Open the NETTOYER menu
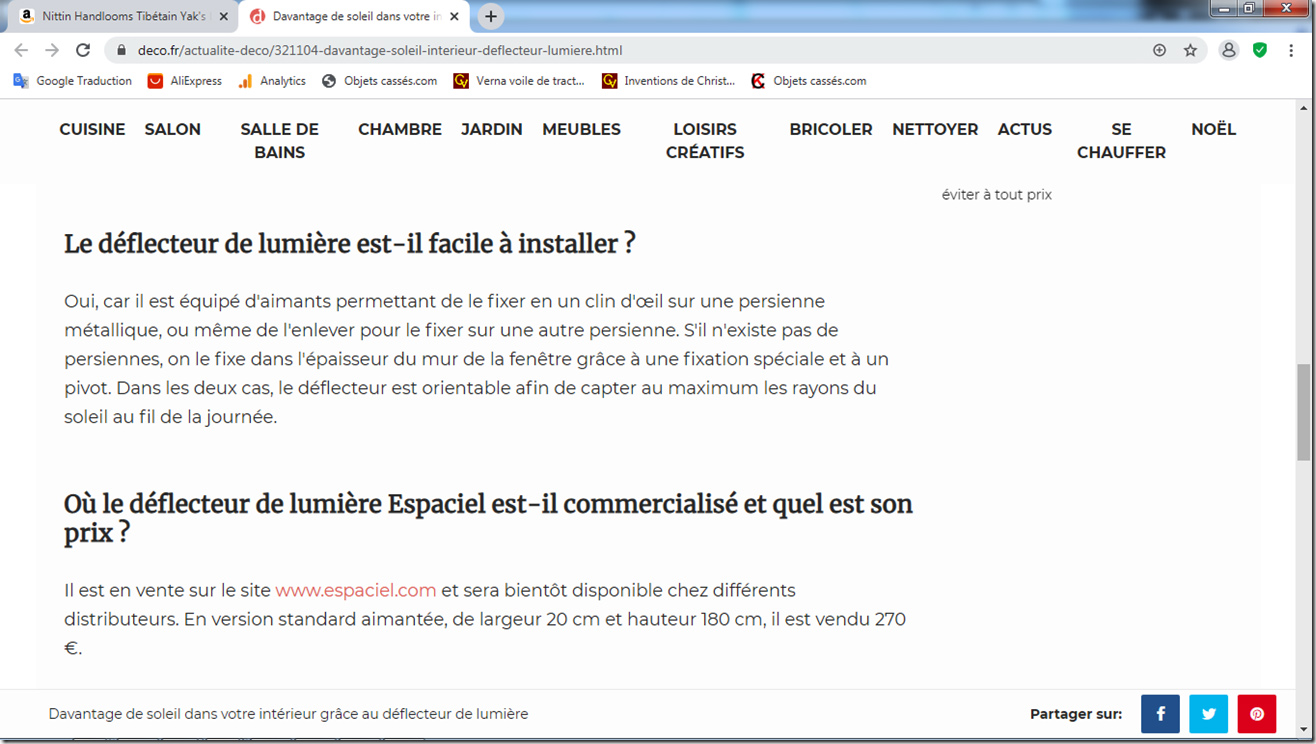 coord(935,129)
